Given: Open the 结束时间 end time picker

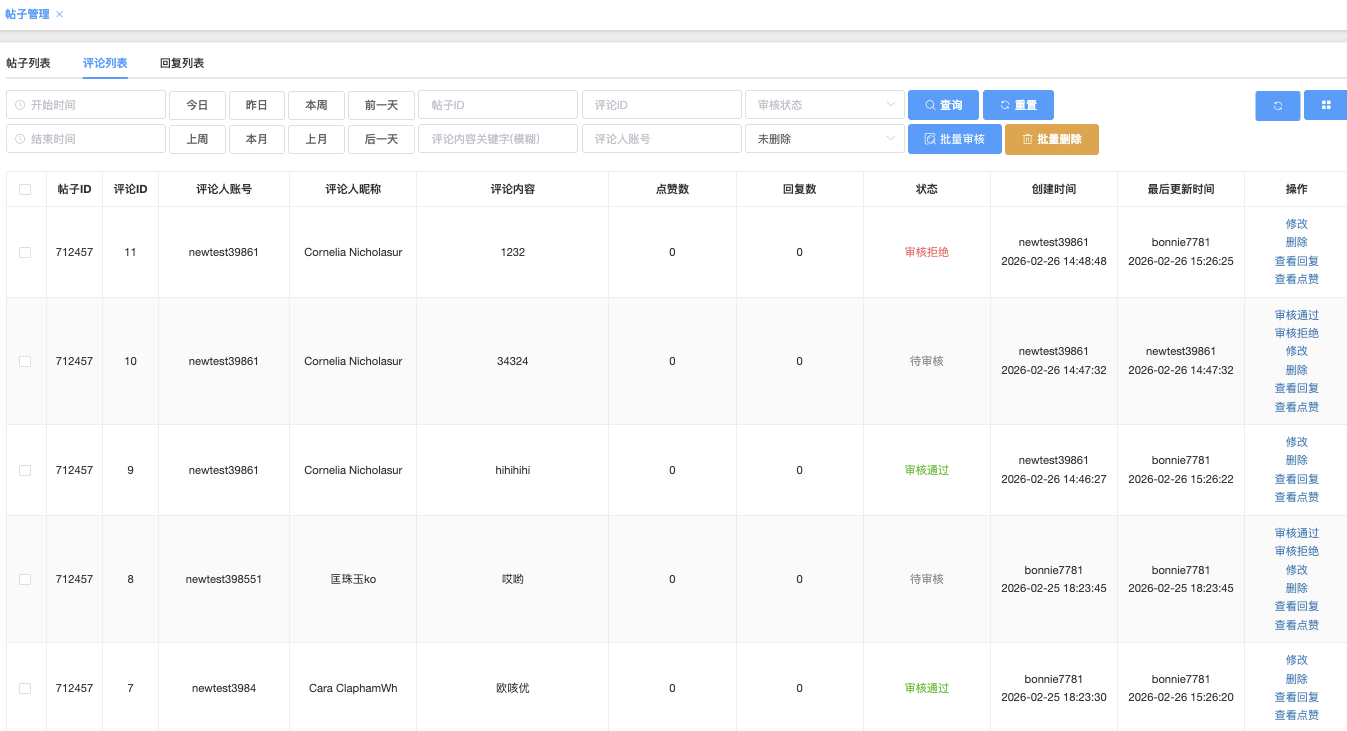Looking at the screenshot, I should click(x=86, y=139).
